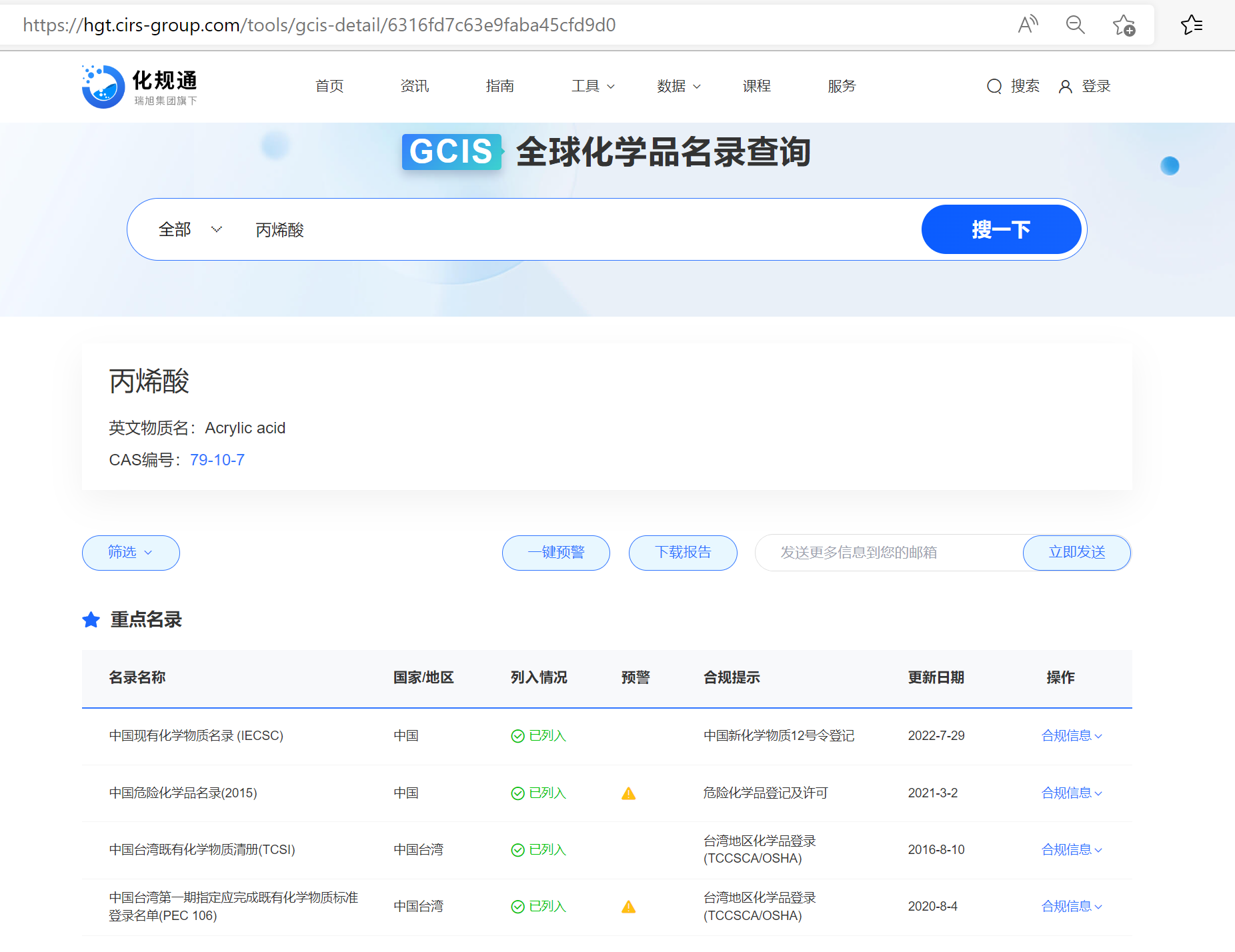Image resolution: width=1235 pixels, height=952 pixels.
Task: Open the CAS number 79-10-7 link
Action: point(217,459)
